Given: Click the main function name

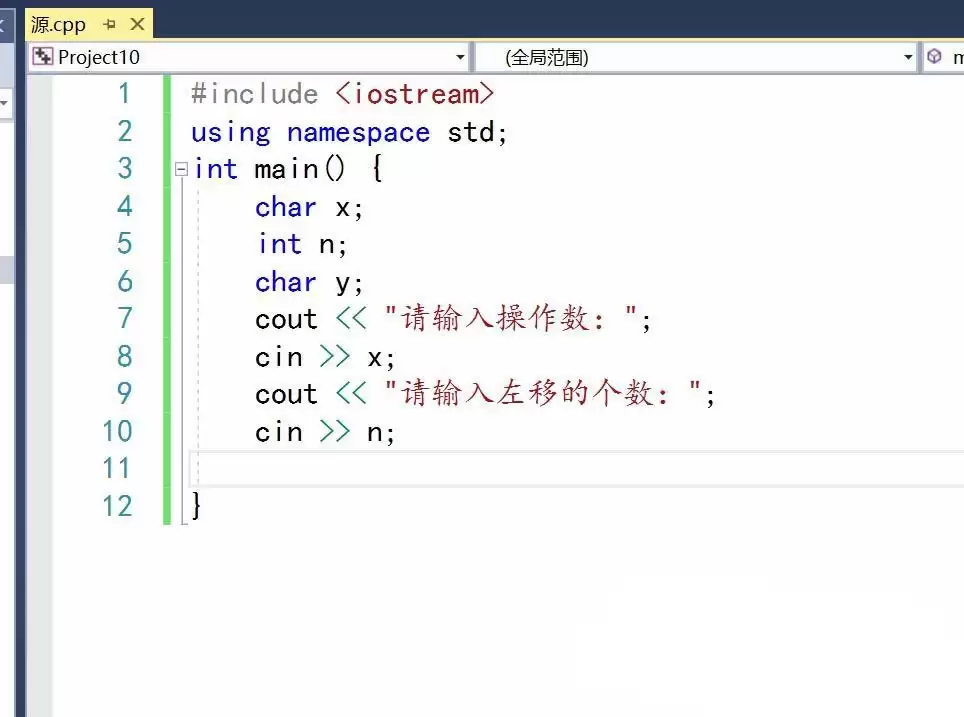Looking at the screenshot, I should click(285, 169).
